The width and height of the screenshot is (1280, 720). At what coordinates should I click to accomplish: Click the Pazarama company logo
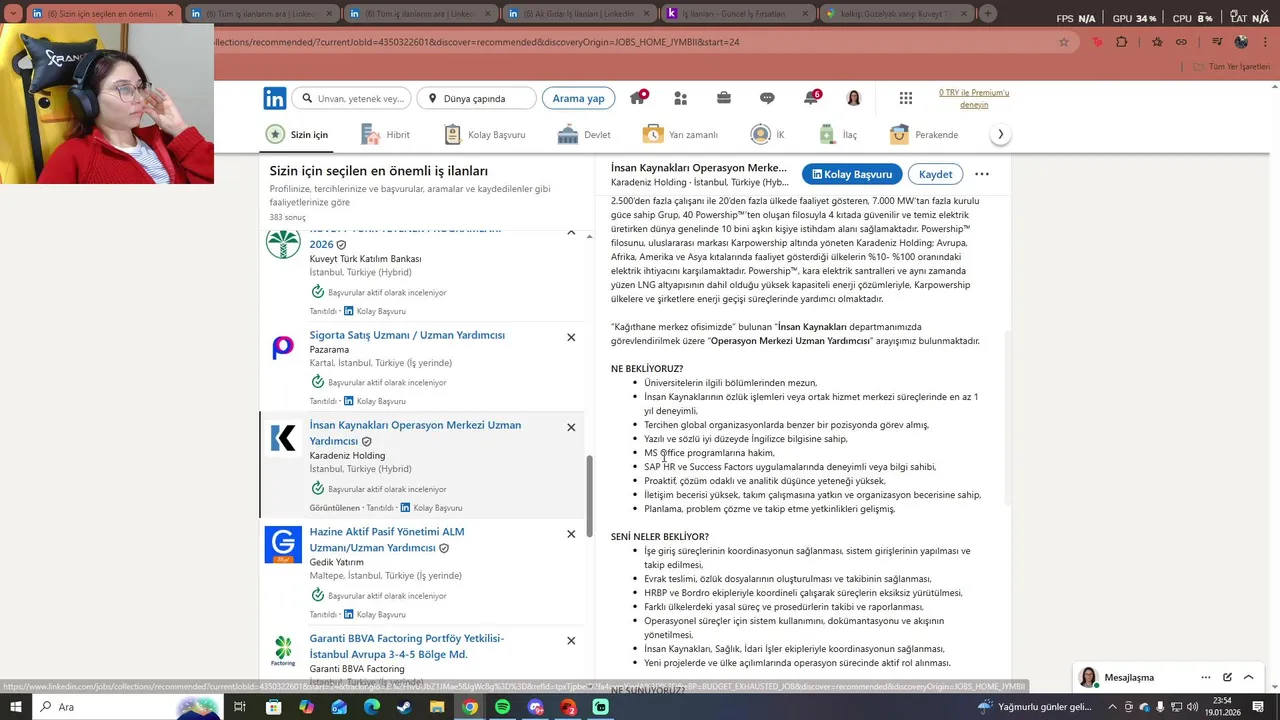coord(283,347)
